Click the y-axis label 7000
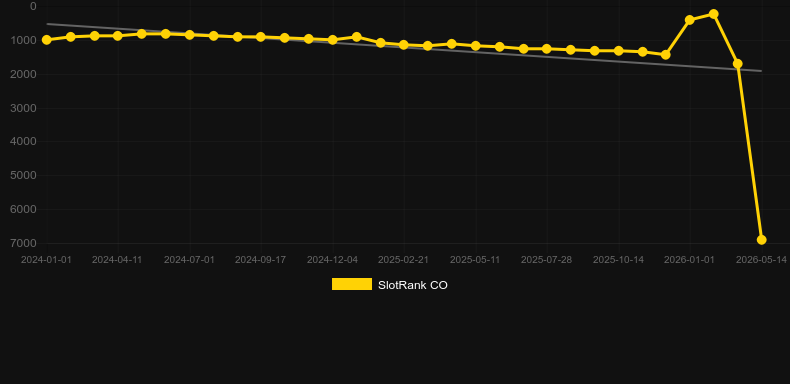The image size is (790, 384). click(x=23, y=243)
